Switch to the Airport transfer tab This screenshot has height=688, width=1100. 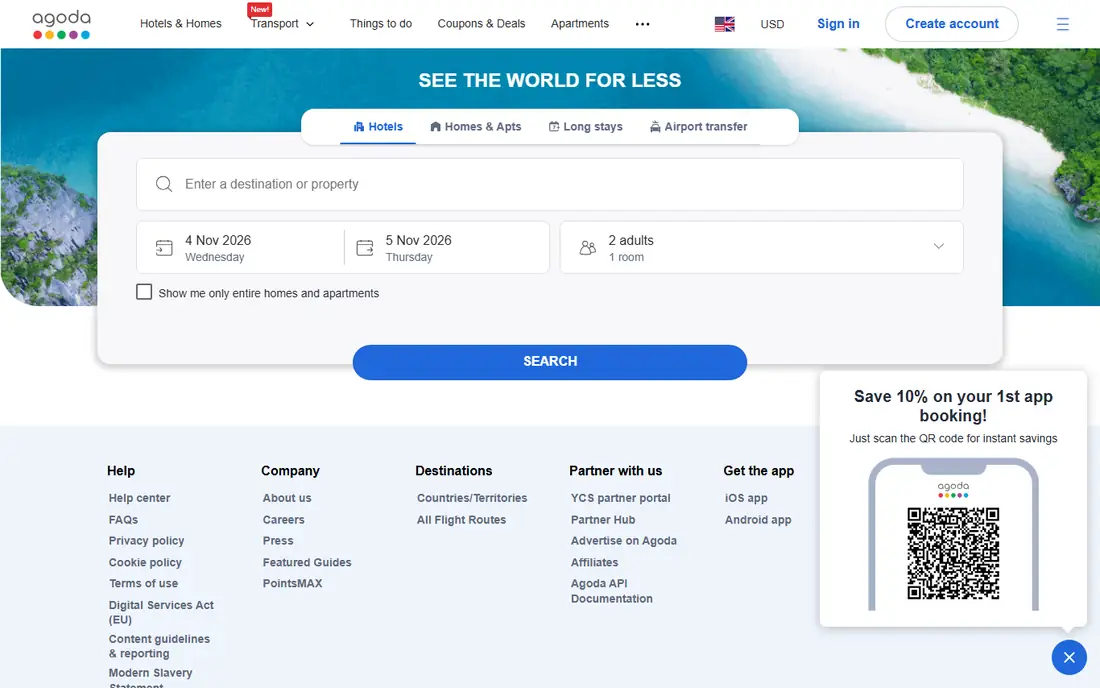pos(699,127)
